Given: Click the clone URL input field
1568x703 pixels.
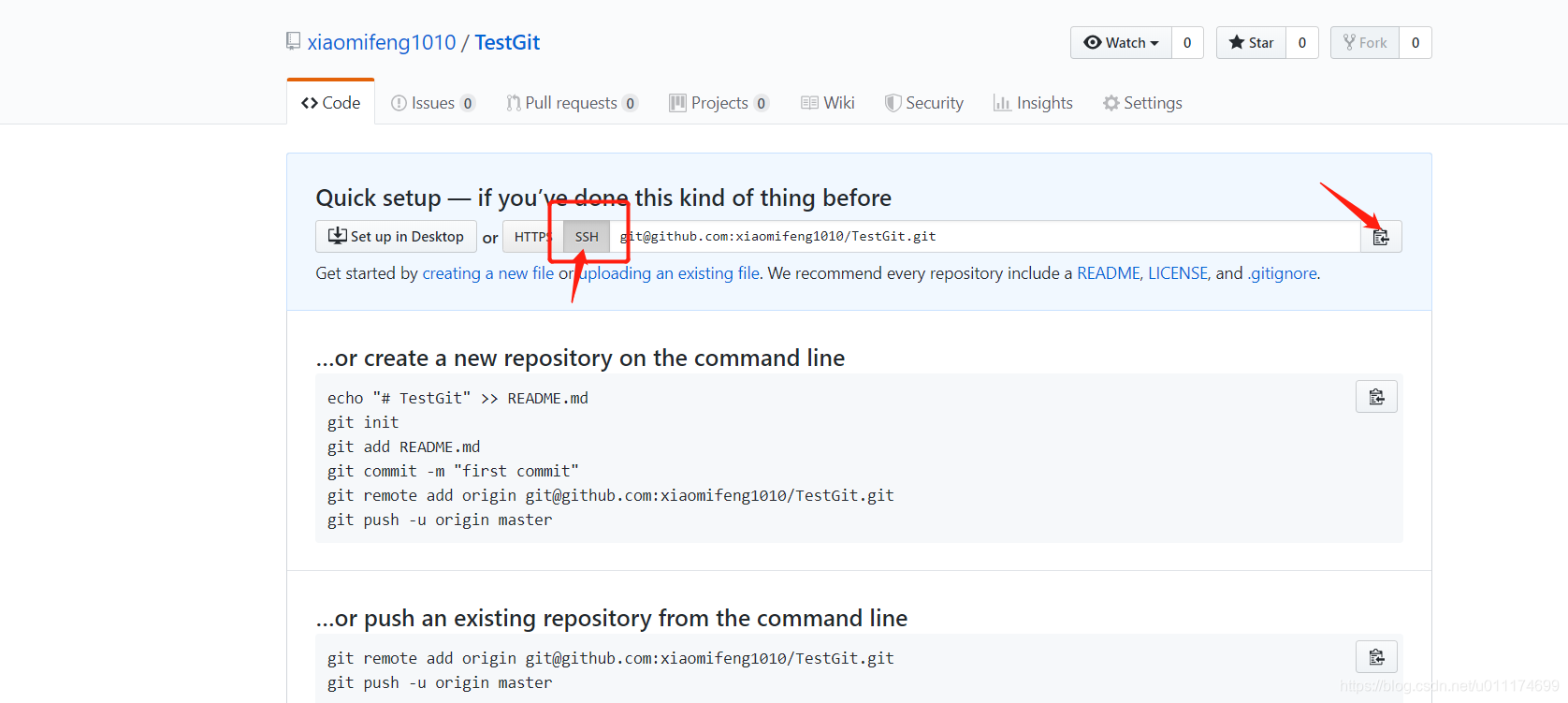Looking at the screenshot, I should pos(985,237).
